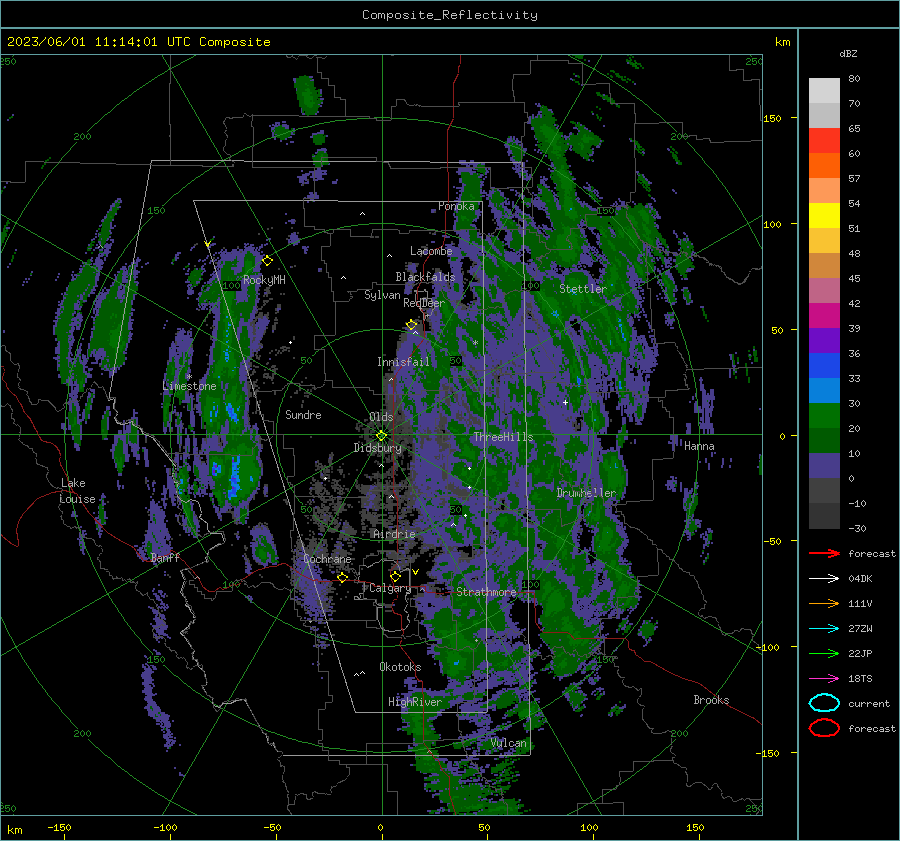Select the yellow radar site marker at Olds

click(381, 436)
